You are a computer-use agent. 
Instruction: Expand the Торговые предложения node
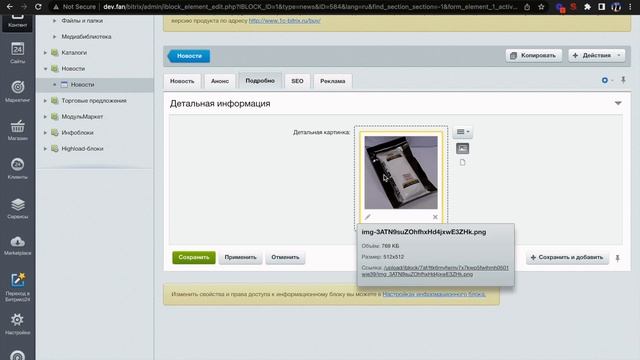45,100
